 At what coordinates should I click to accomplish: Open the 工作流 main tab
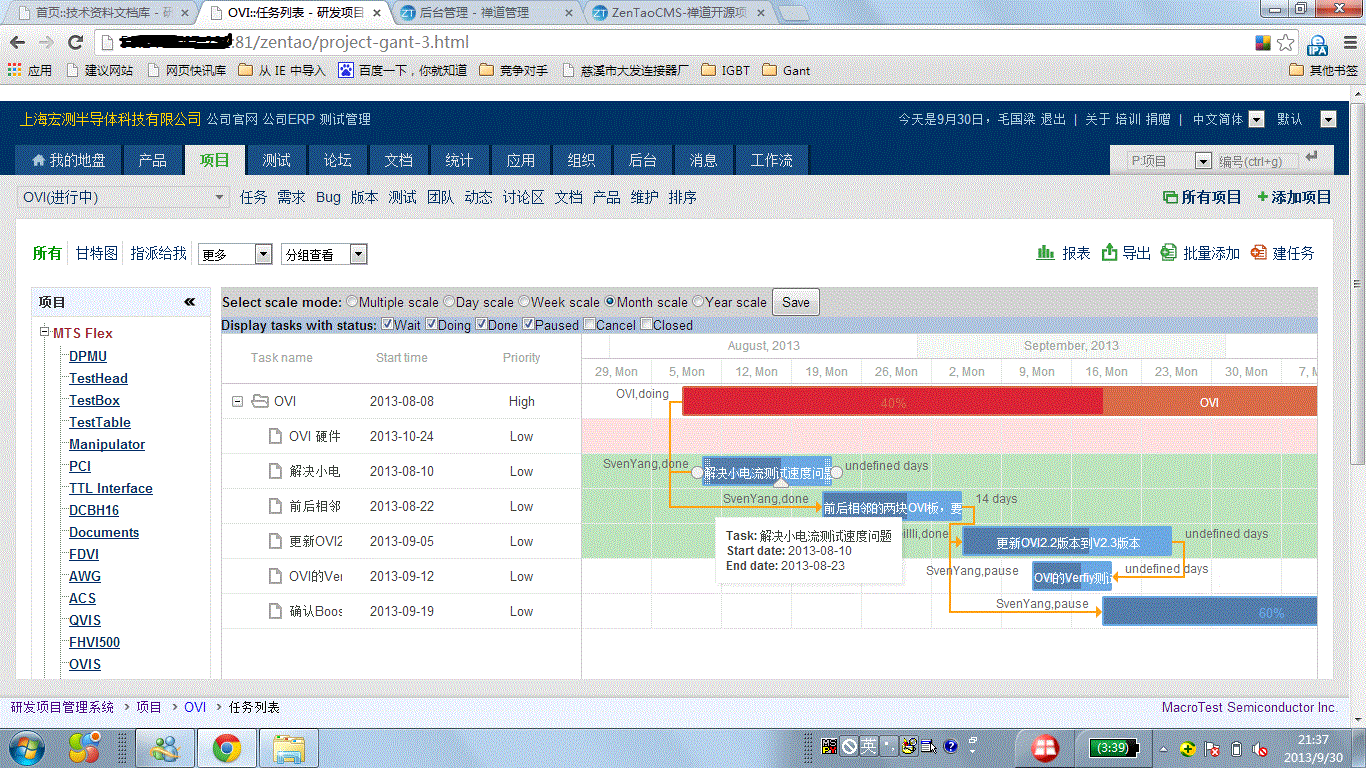772,160
